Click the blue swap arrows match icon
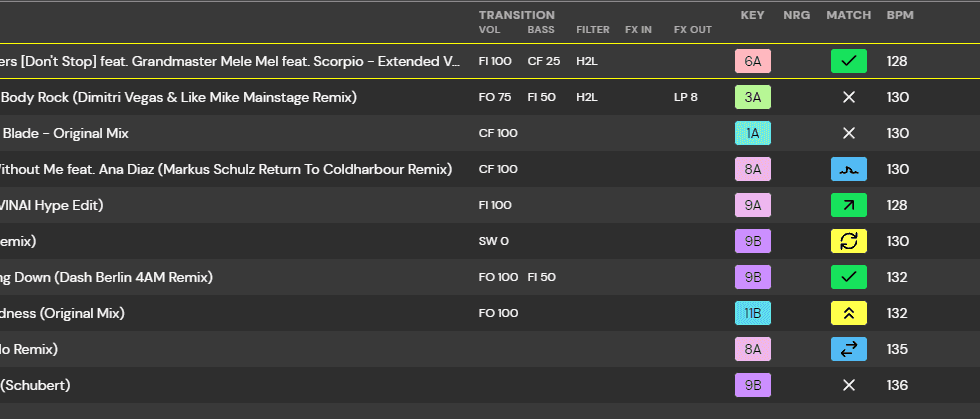 click(848, 349)
